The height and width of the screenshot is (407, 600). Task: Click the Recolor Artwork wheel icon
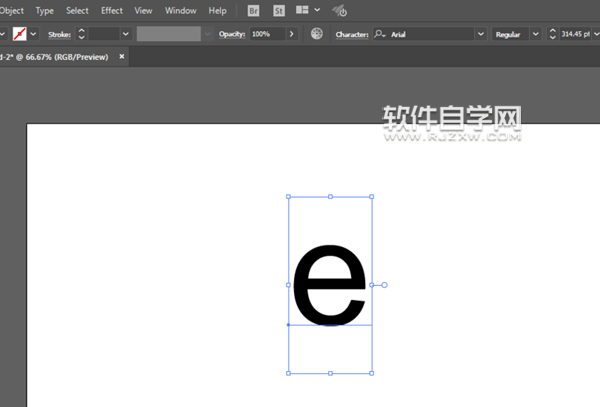click(316, 34)
